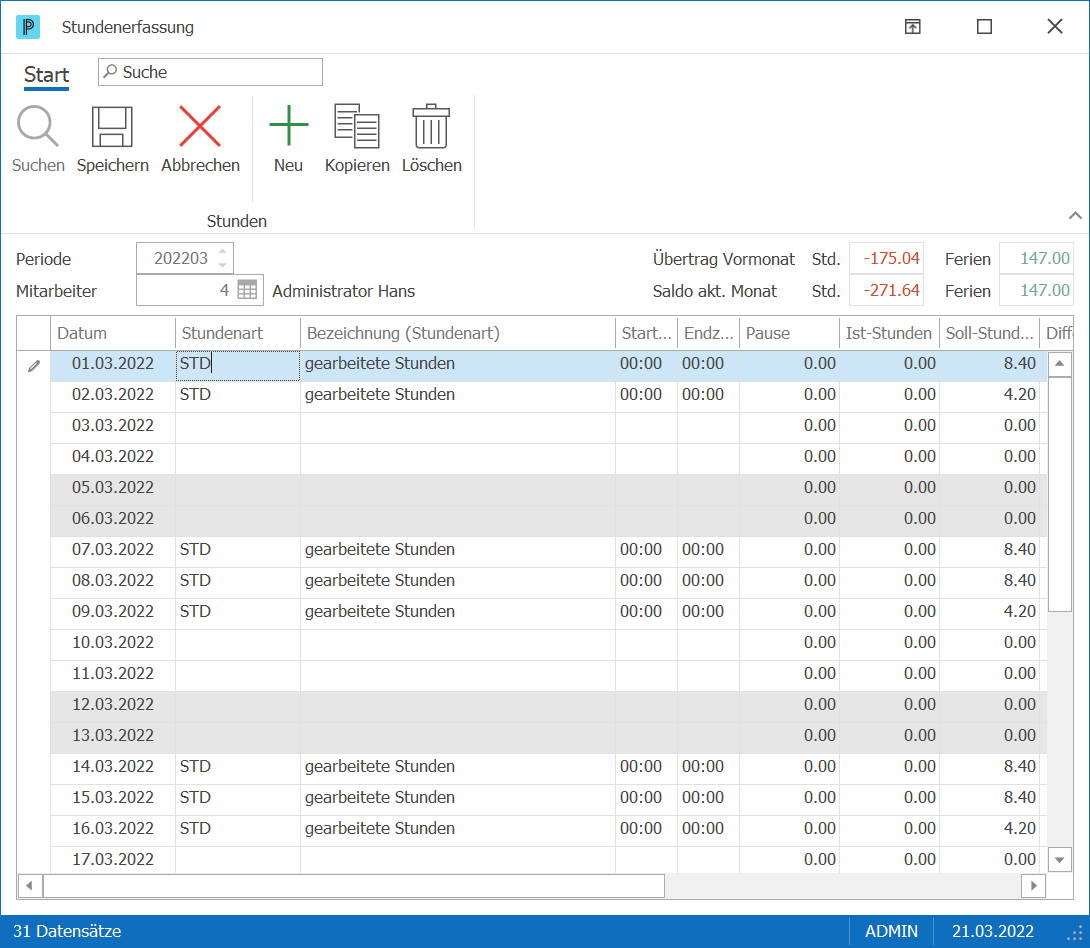
Task: Click the vertical scrollbar up arrow
Action: click(x=1059, y=364)
